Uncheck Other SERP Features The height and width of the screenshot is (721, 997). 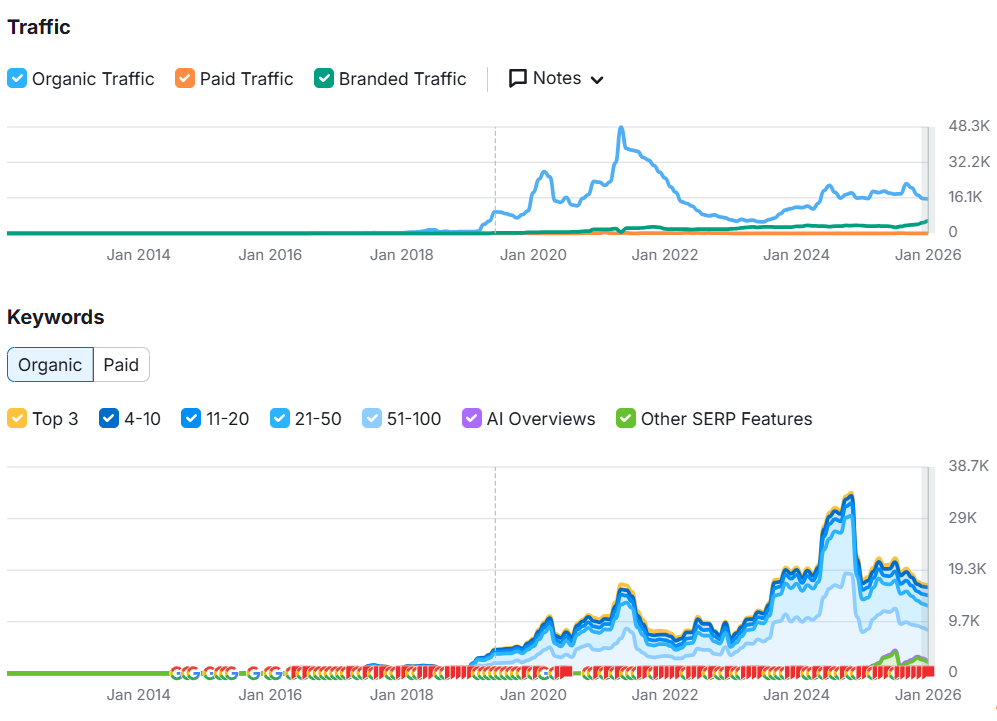tap(626, 418)
